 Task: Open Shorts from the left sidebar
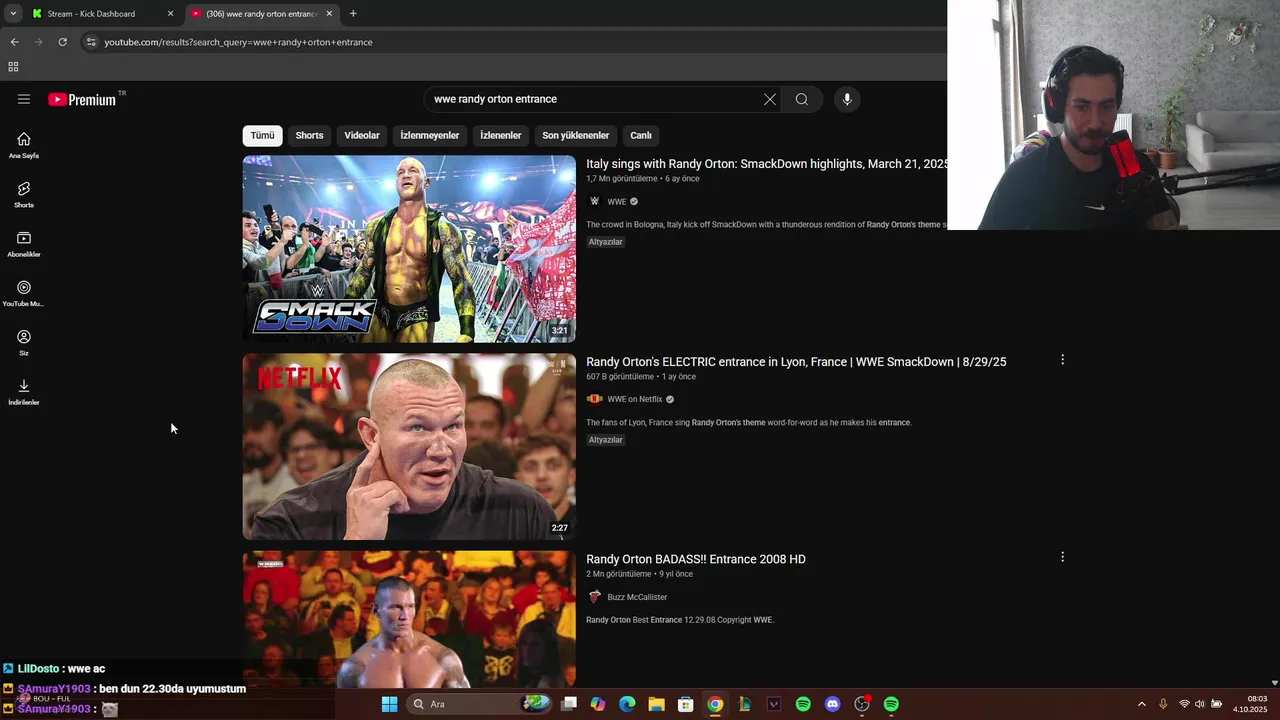(24, 194)
